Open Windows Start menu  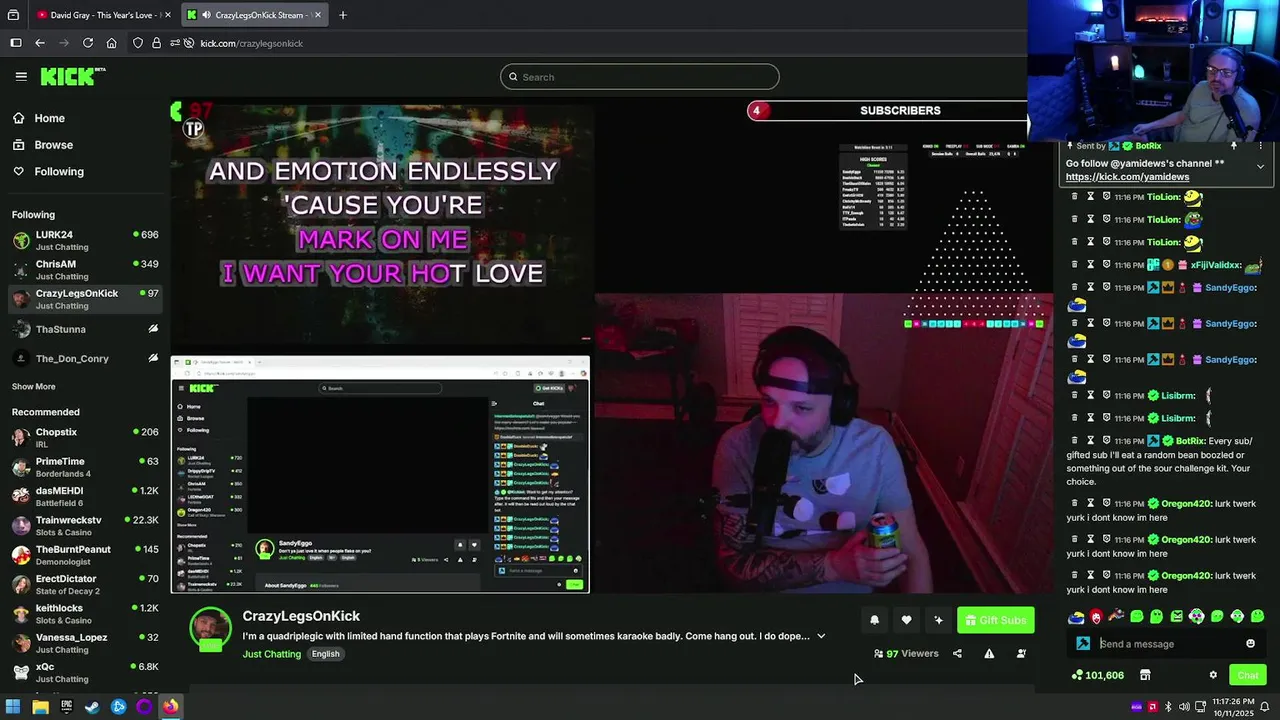[x=13, y=707]
